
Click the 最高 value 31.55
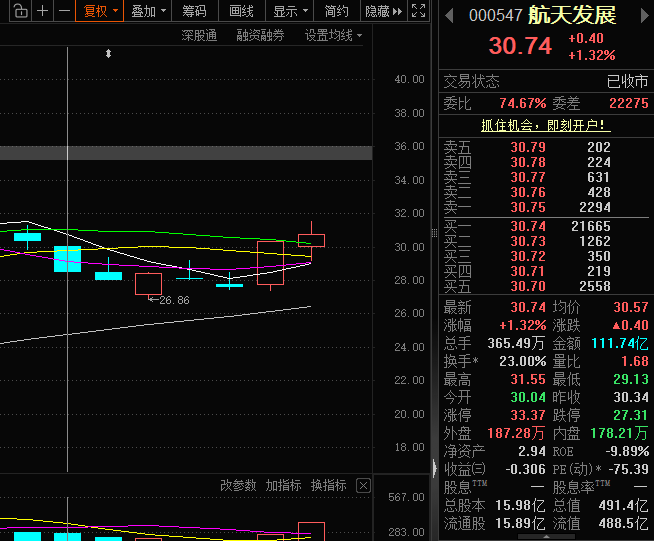click(528, 380)
